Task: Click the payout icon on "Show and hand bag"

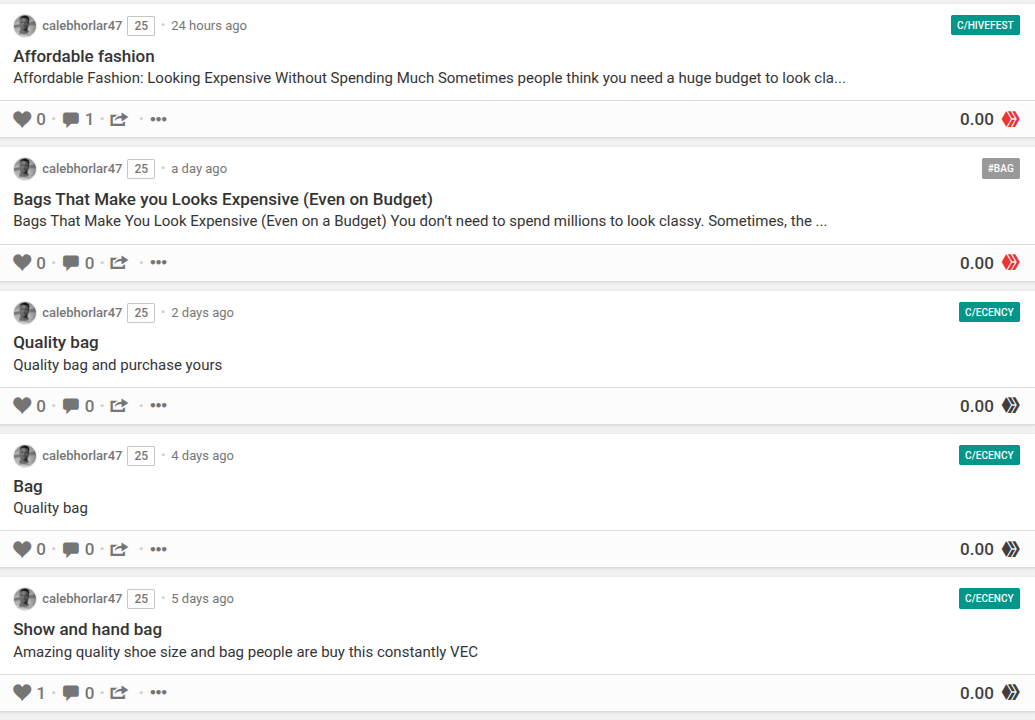Action: tap(1011, 692)
